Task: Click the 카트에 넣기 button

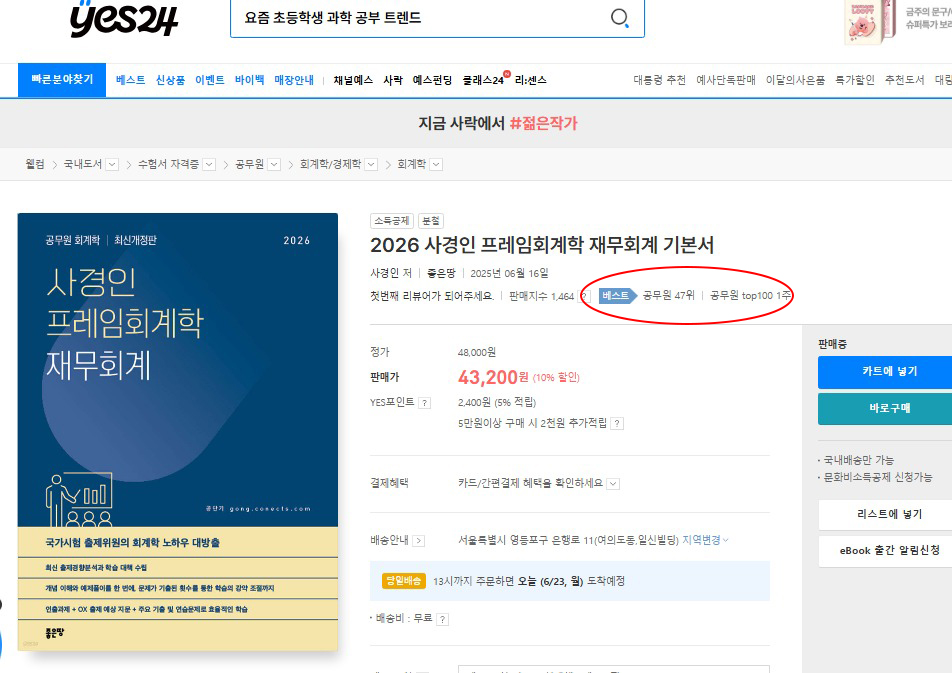Action: 886,372
